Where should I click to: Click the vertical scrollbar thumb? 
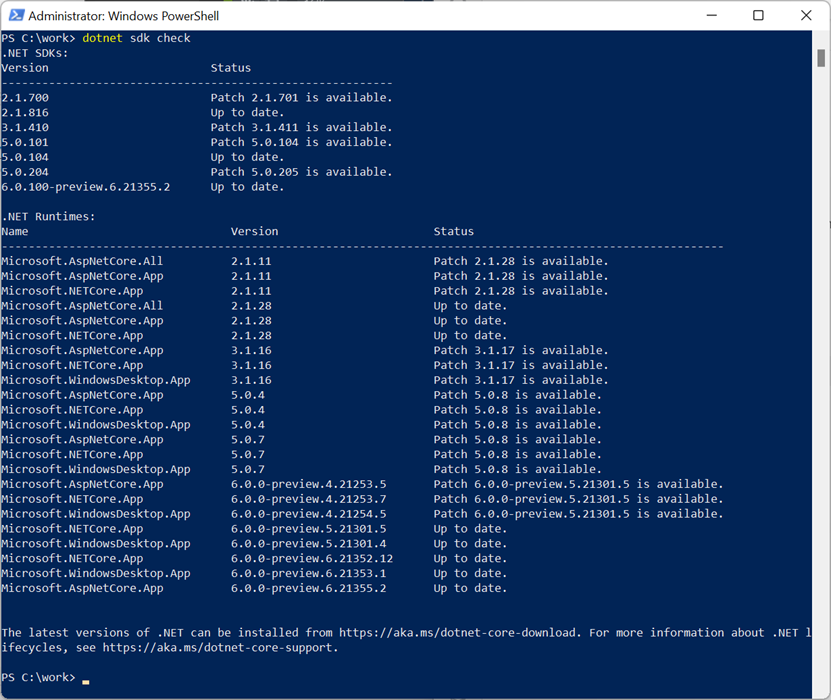pyautogui.click(x=821, y=58)
